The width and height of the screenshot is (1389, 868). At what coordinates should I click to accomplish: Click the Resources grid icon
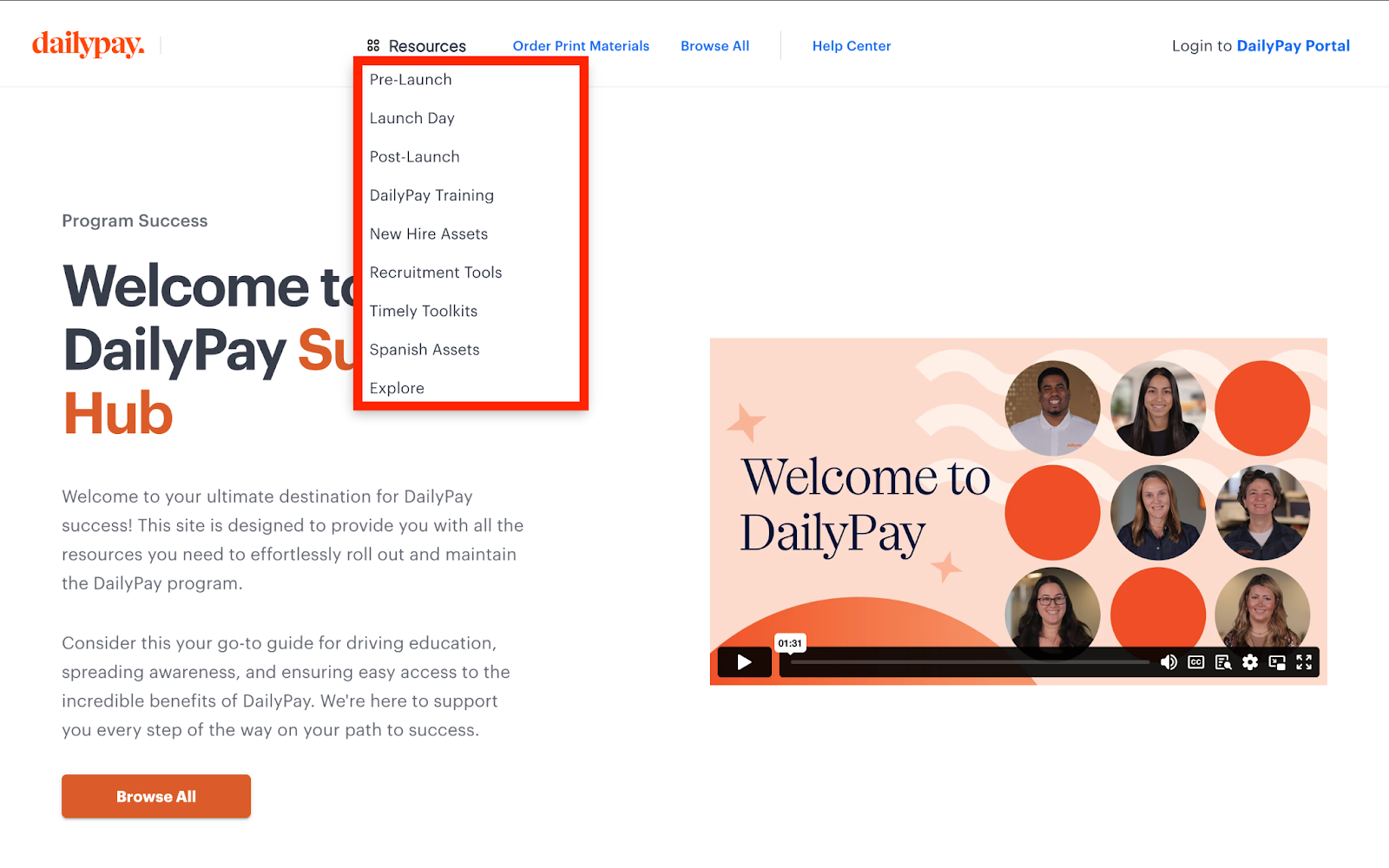tap(373, 45)
